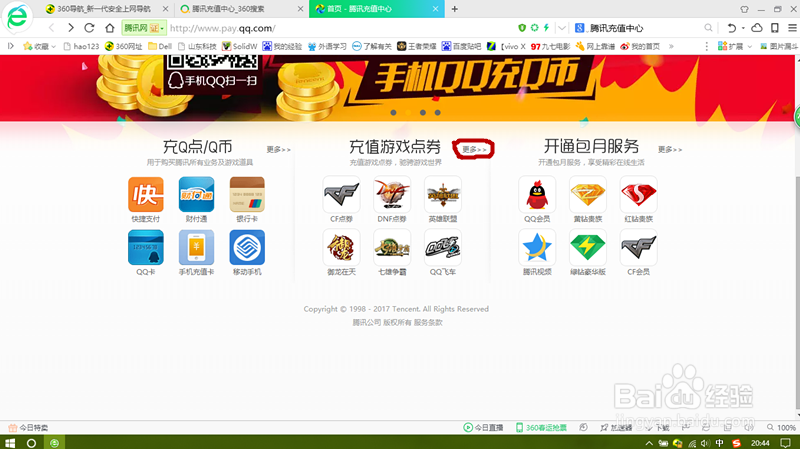The image size is (800, 449).
Task: Open the 红钻贵族 red diamond icon
Action: 638,194
